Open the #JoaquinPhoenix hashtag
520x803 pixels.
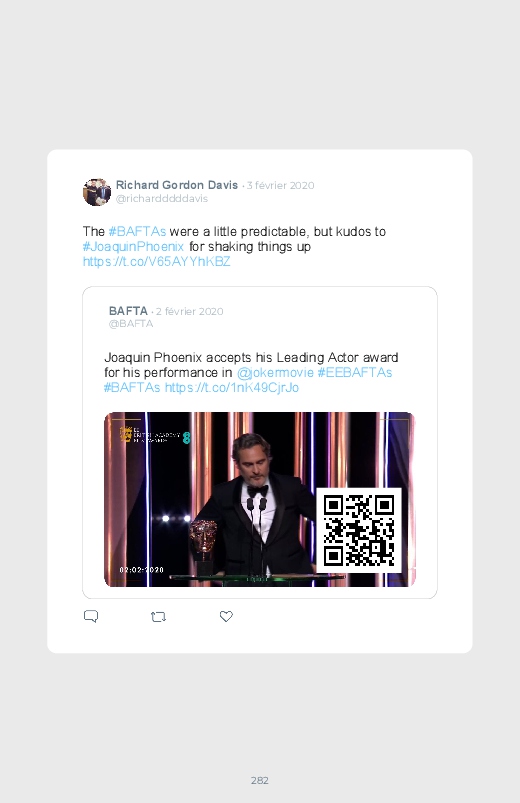[x=133, y=246]
